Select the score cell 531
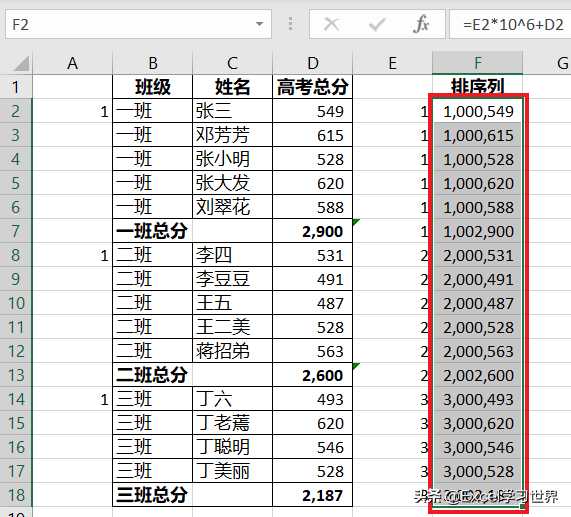Image resolution: width=571 pixels, height=517 pixels. coord(312,255)
